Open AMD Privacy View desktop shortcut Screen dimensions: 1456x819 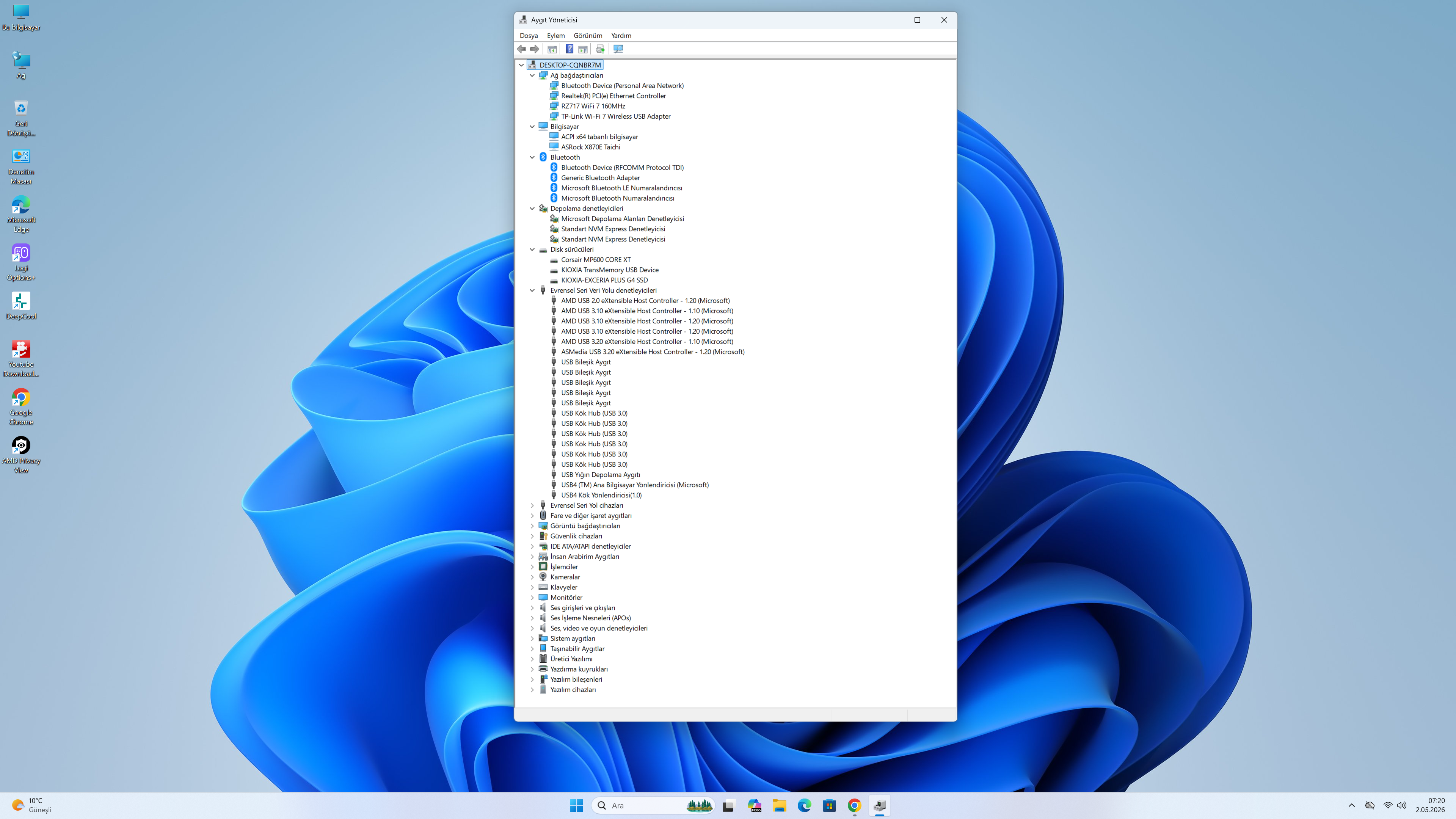click(21, 455)
